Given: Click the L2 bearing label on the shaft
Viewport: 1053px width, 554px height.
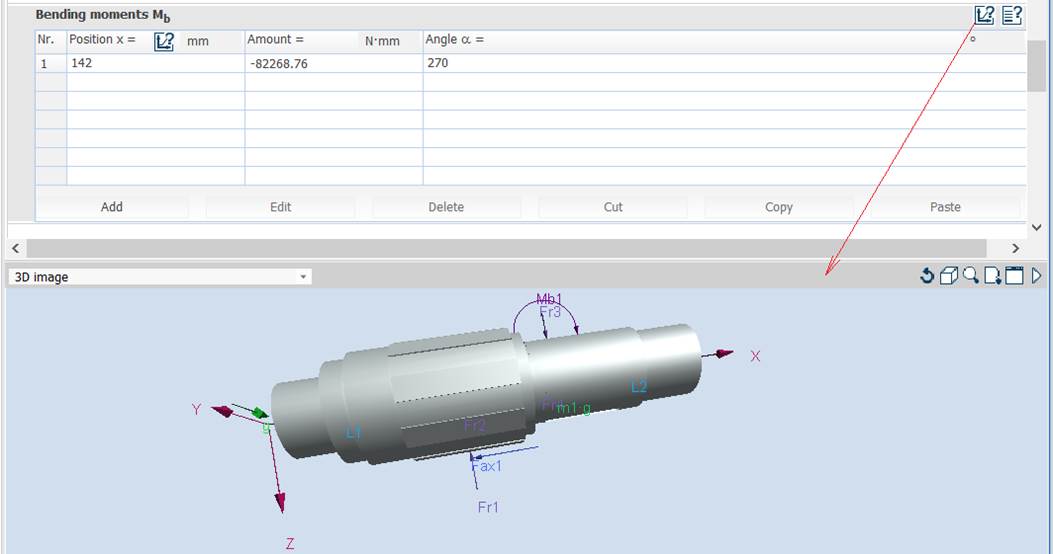Looking at the screenshot, I should tap(639, 386).
